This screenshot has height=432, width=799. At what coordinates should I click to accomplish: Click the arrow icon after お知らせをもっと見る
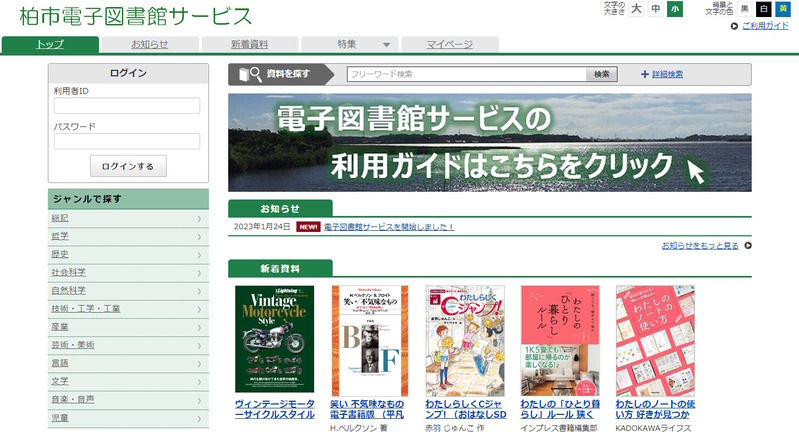click(x=748, y=246)
